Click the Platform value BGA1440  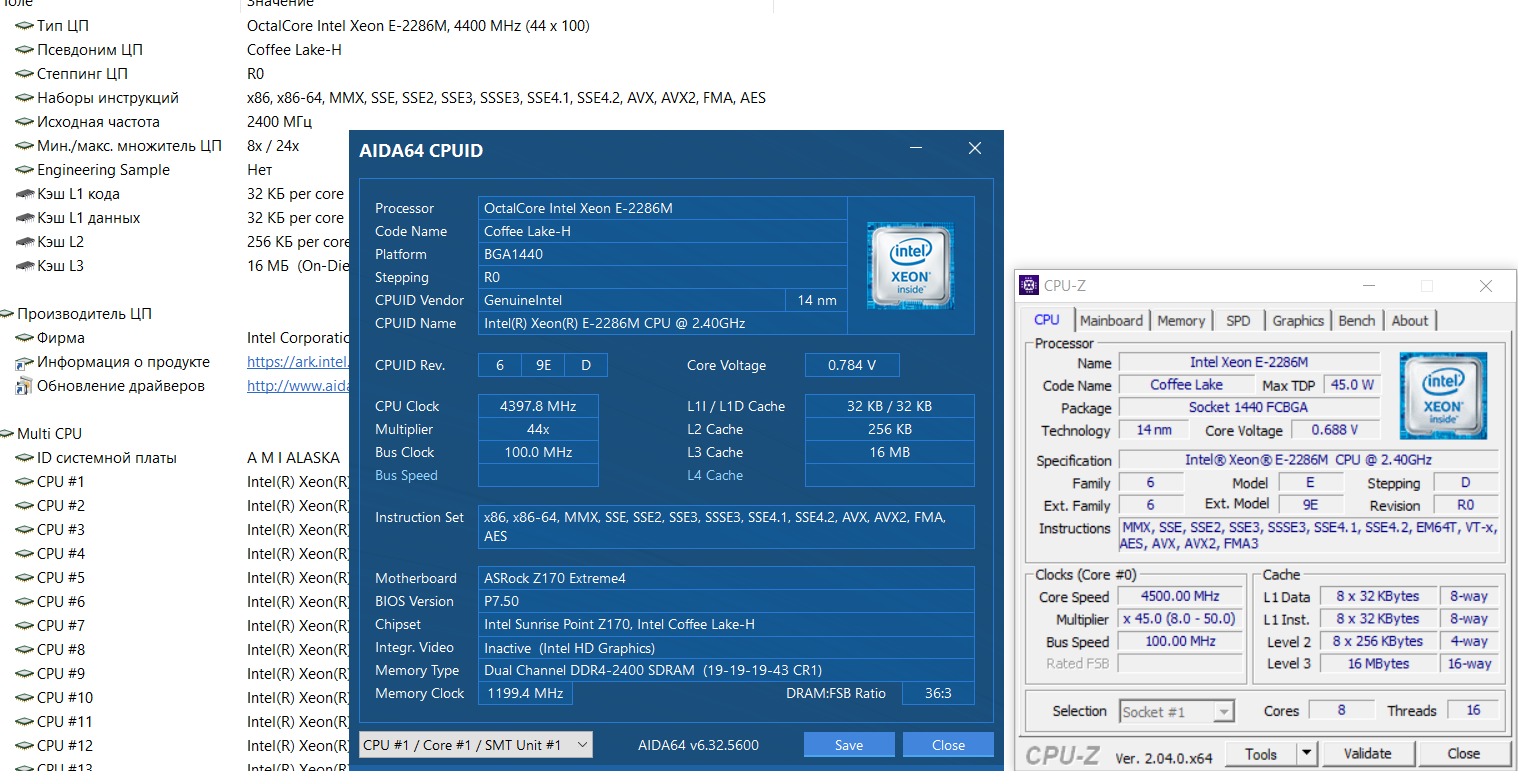click(662, 254)
